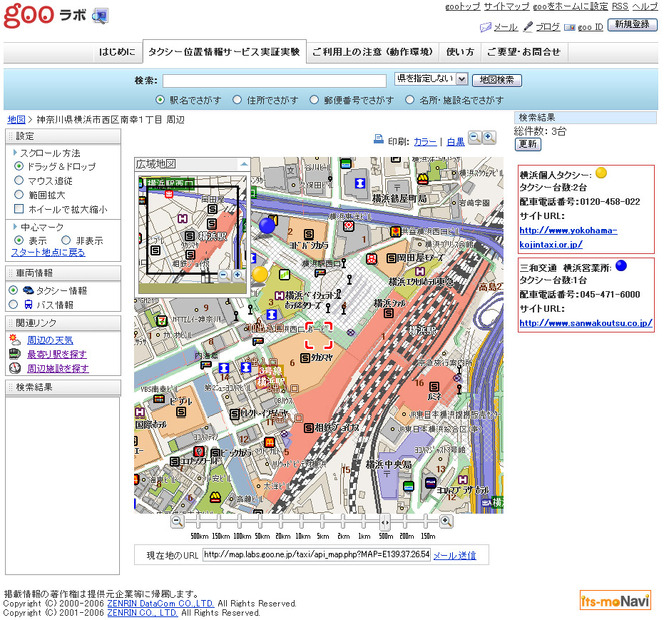Click the 7-Eleven icon on the map
Viewport: 664px width, 620px height.
[x=161, y=321]
